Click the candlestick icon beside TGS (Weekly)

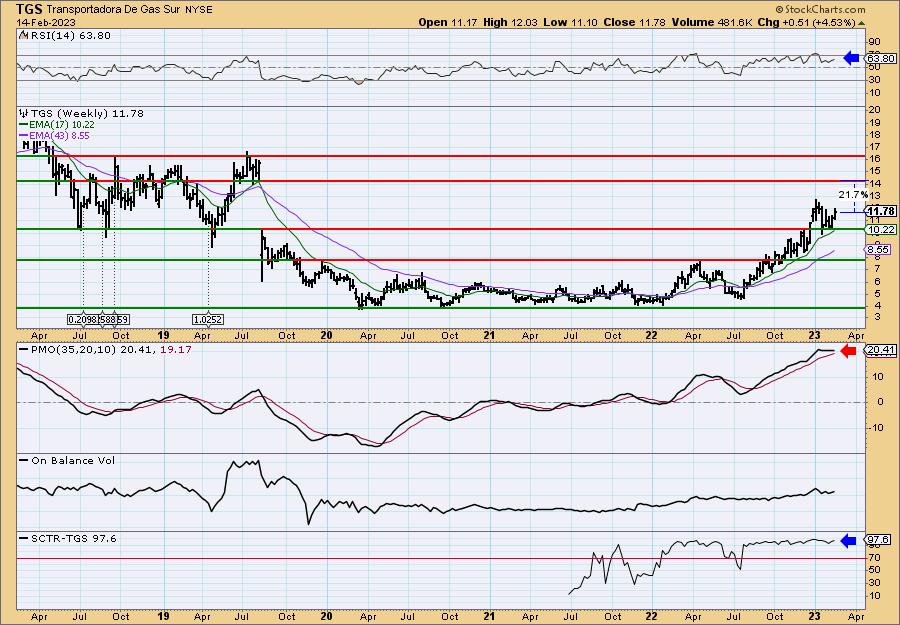[24, 114]
